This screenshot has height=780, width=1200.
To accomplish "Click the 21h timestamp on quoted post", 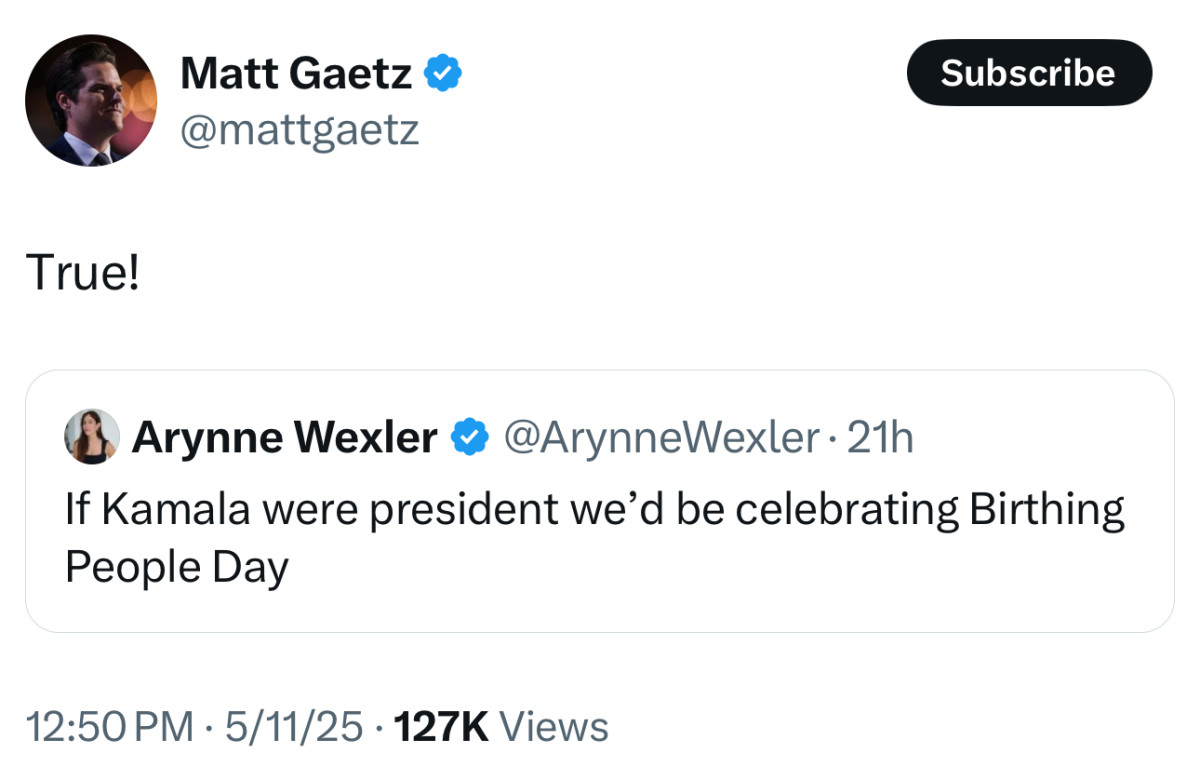I will pyautogui.click(x=881, y=437).
